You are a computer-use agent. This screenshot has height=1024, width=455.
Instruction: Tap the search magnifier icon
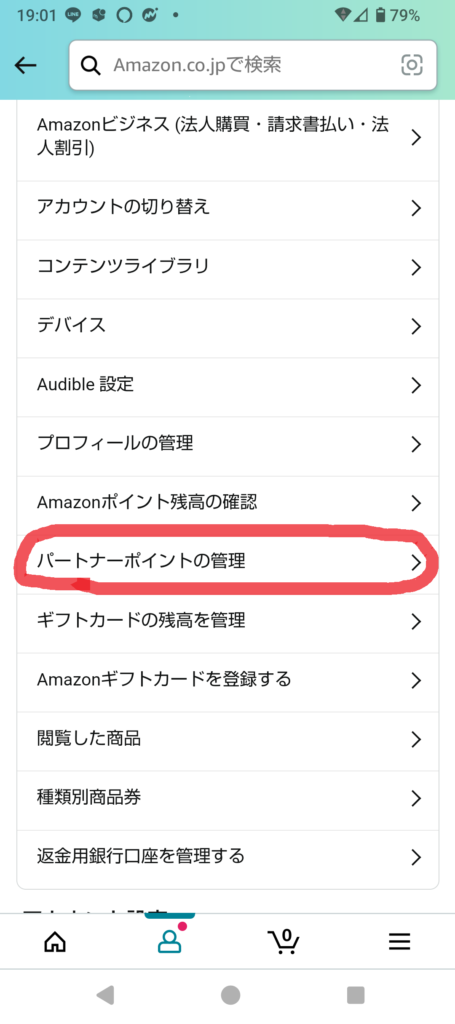pos(90,65)
